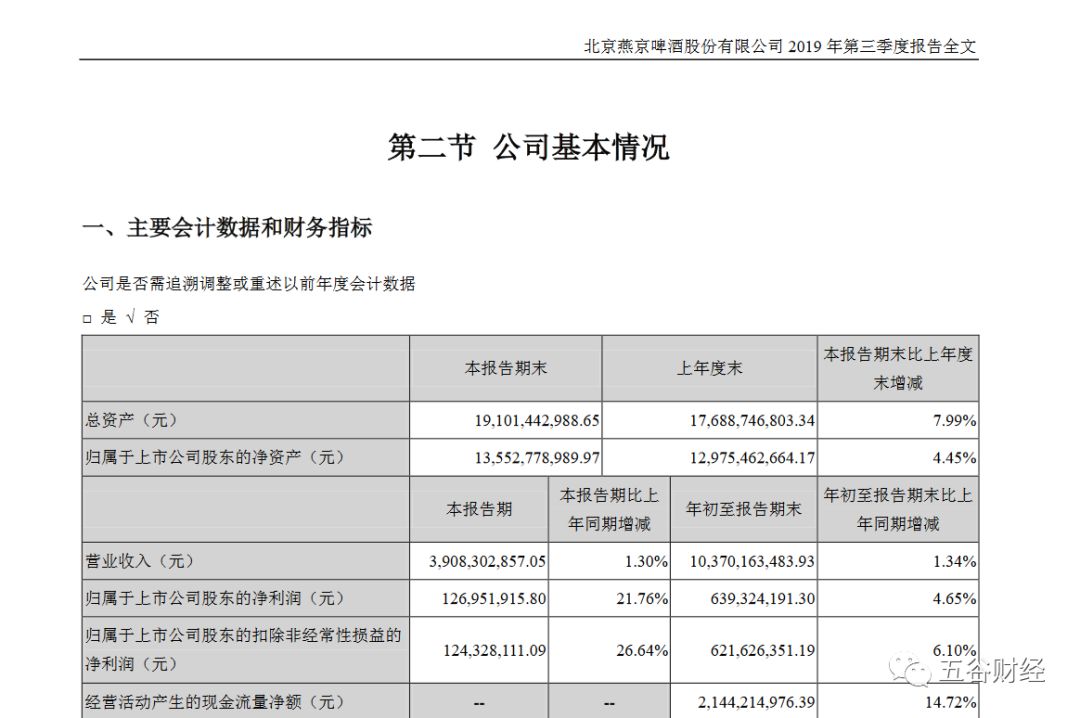Select the row label 总资产（元）
This screenshot has width=1080, height=718.
tap(132, 420)
